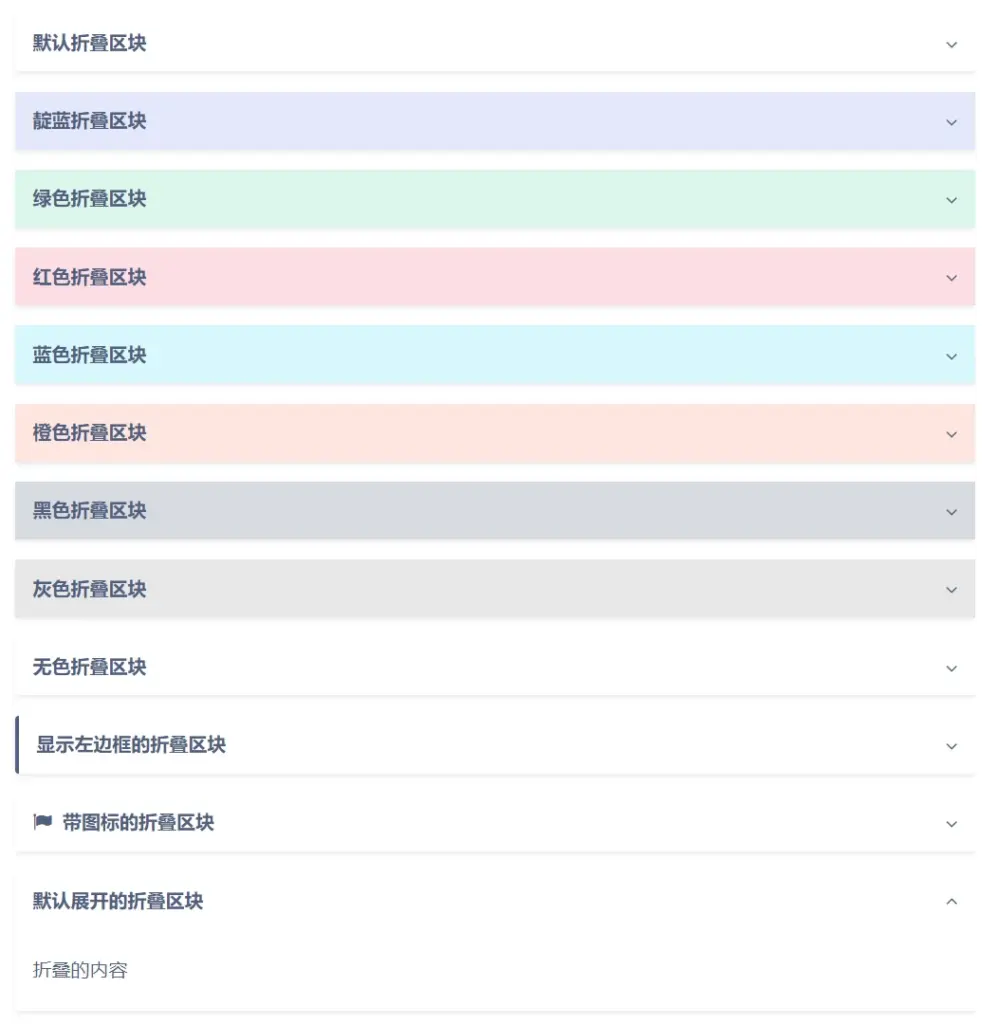Click the 靛蓝折叠区块 header title
The width and height of the screenshot is (995, 1024).
(x=89, y=121)
